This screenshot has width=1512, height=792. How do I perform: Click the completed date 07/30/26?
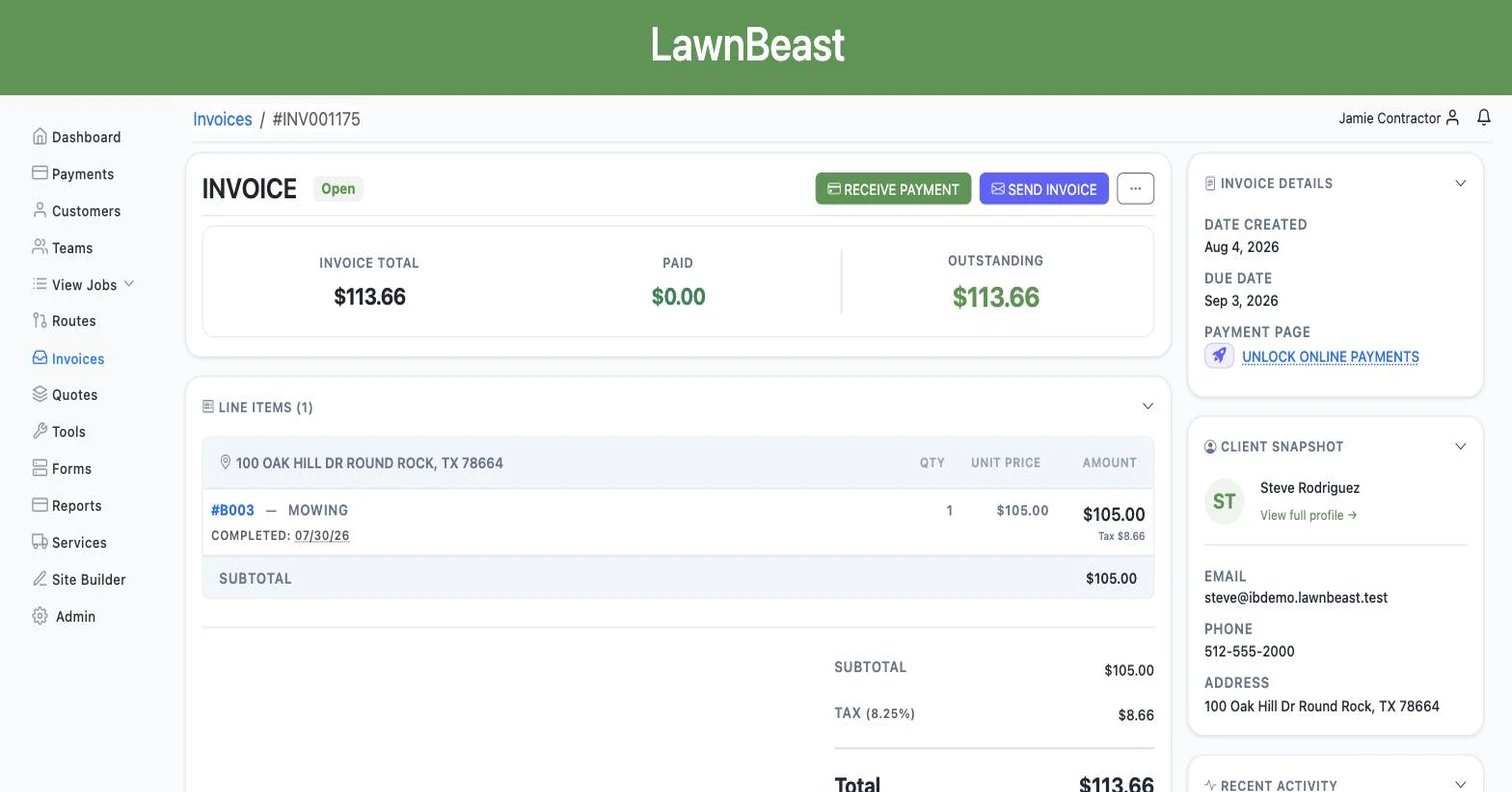click(x=322, y=536)
